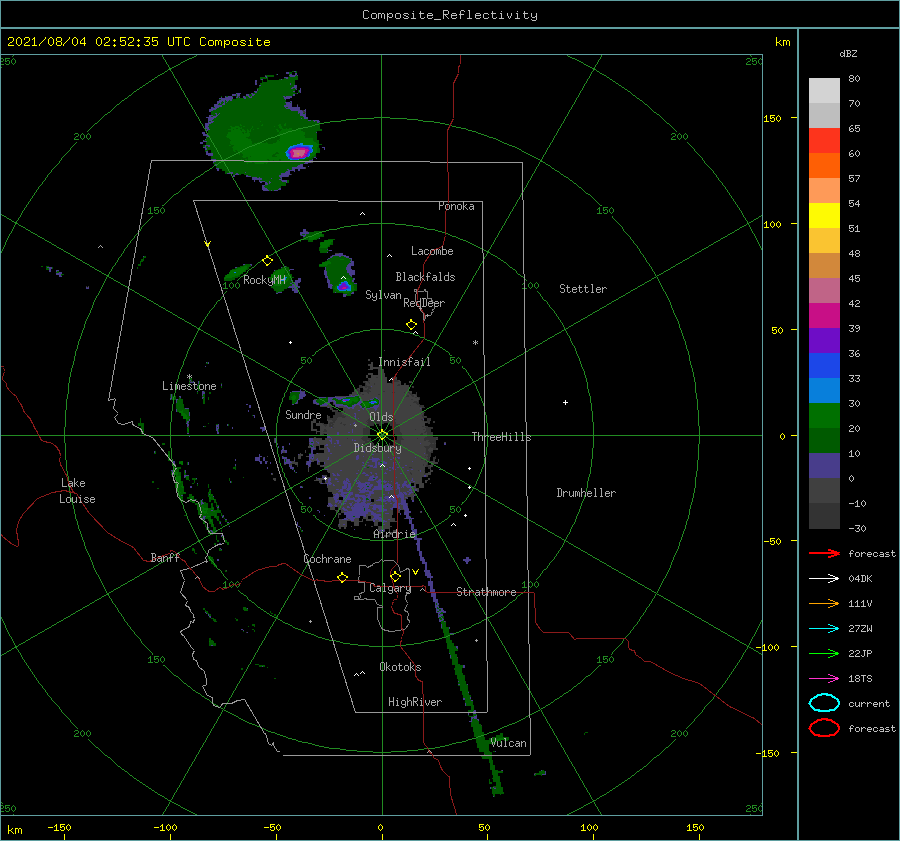Screen dimensions: 900x841
Task: Click the yellow radar-site diamond at map center
Action: tap(382, 435)
